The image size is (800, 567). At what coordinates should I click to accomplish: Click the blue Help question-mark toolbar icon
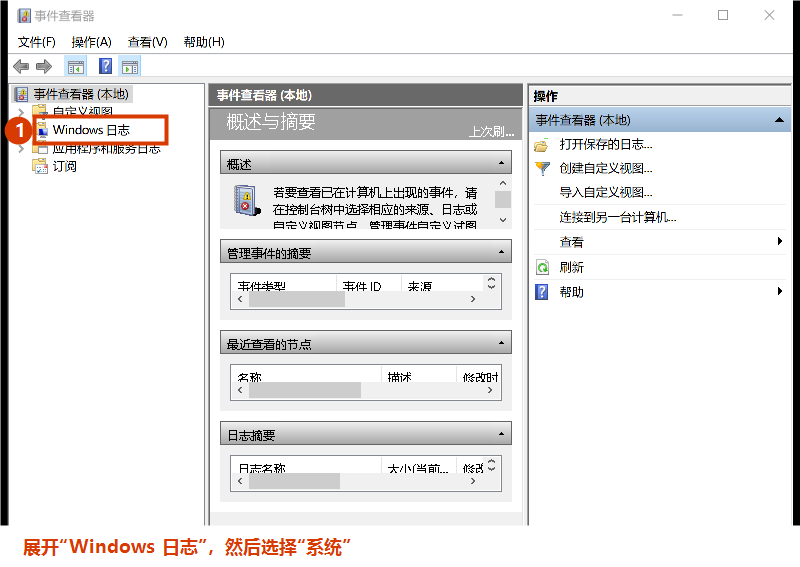click(105, 66)
